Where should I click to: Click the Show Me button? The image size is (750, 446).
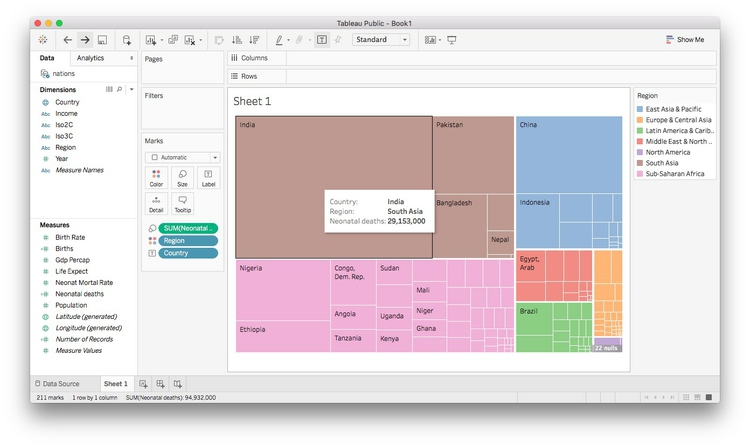coord(685,40)
